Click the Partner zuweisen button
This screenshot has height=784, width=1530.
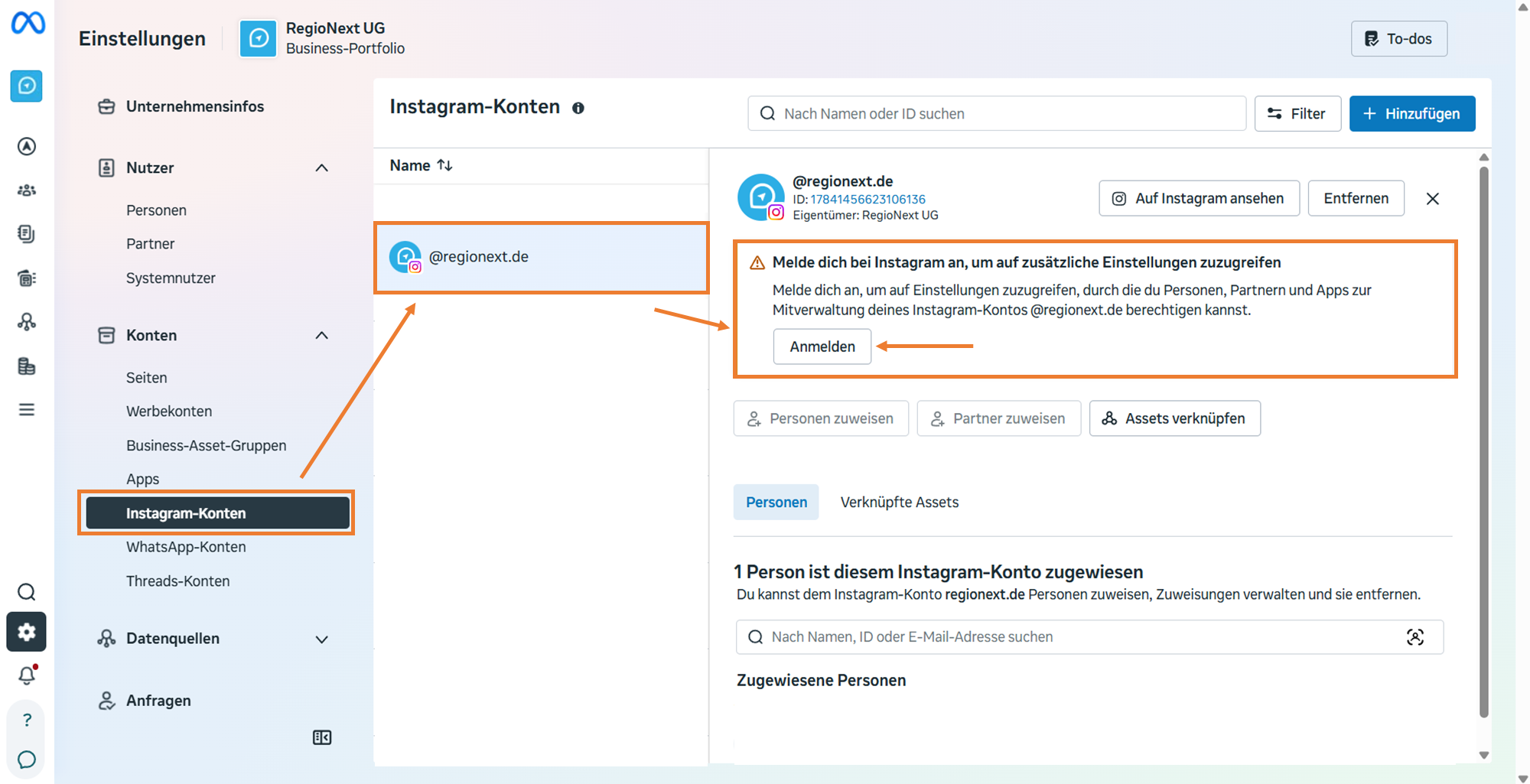[x=998, y=418]
